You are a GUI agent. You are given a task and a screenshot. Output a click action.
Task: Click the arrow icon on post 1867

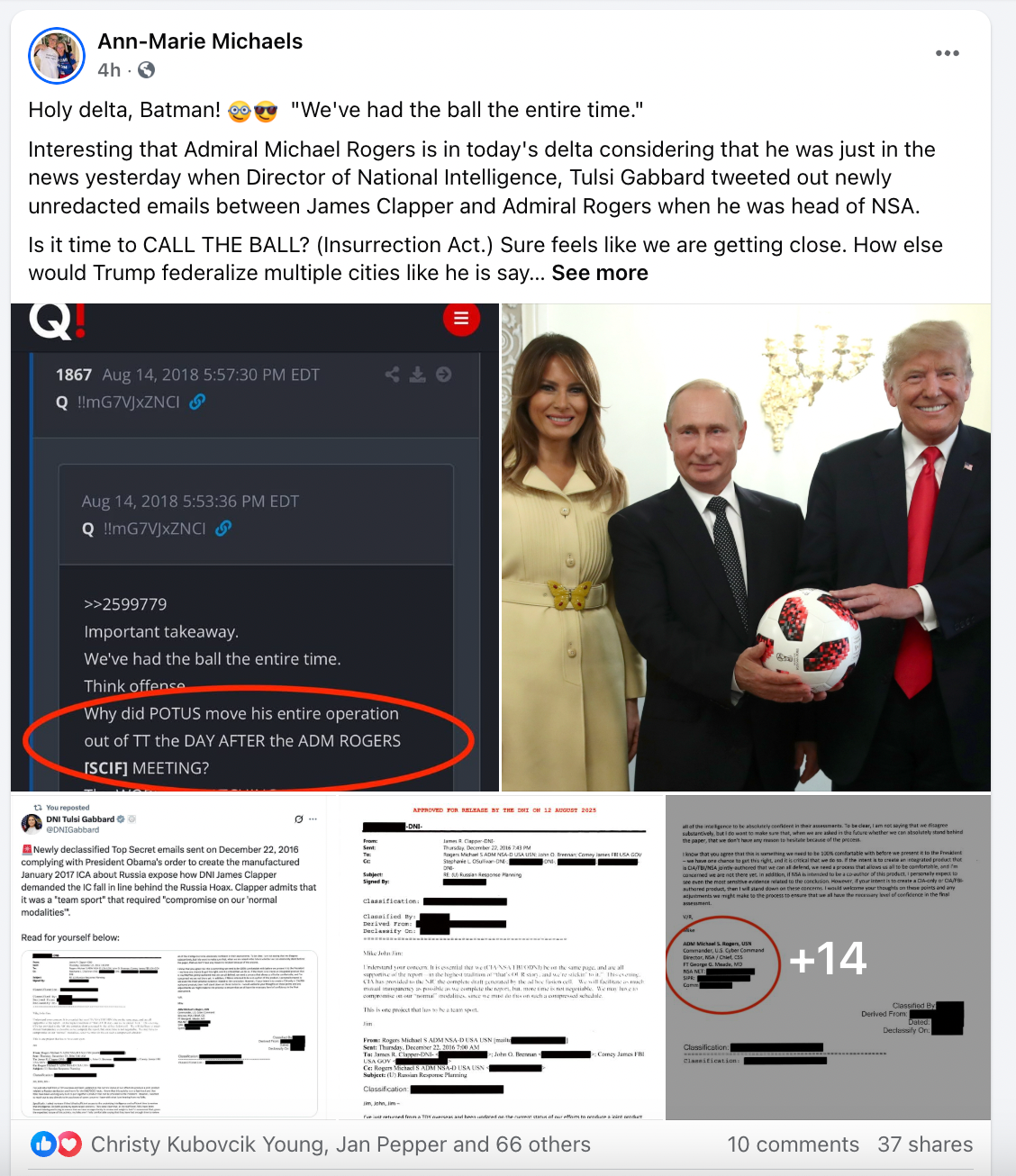[x=443, y=375]
